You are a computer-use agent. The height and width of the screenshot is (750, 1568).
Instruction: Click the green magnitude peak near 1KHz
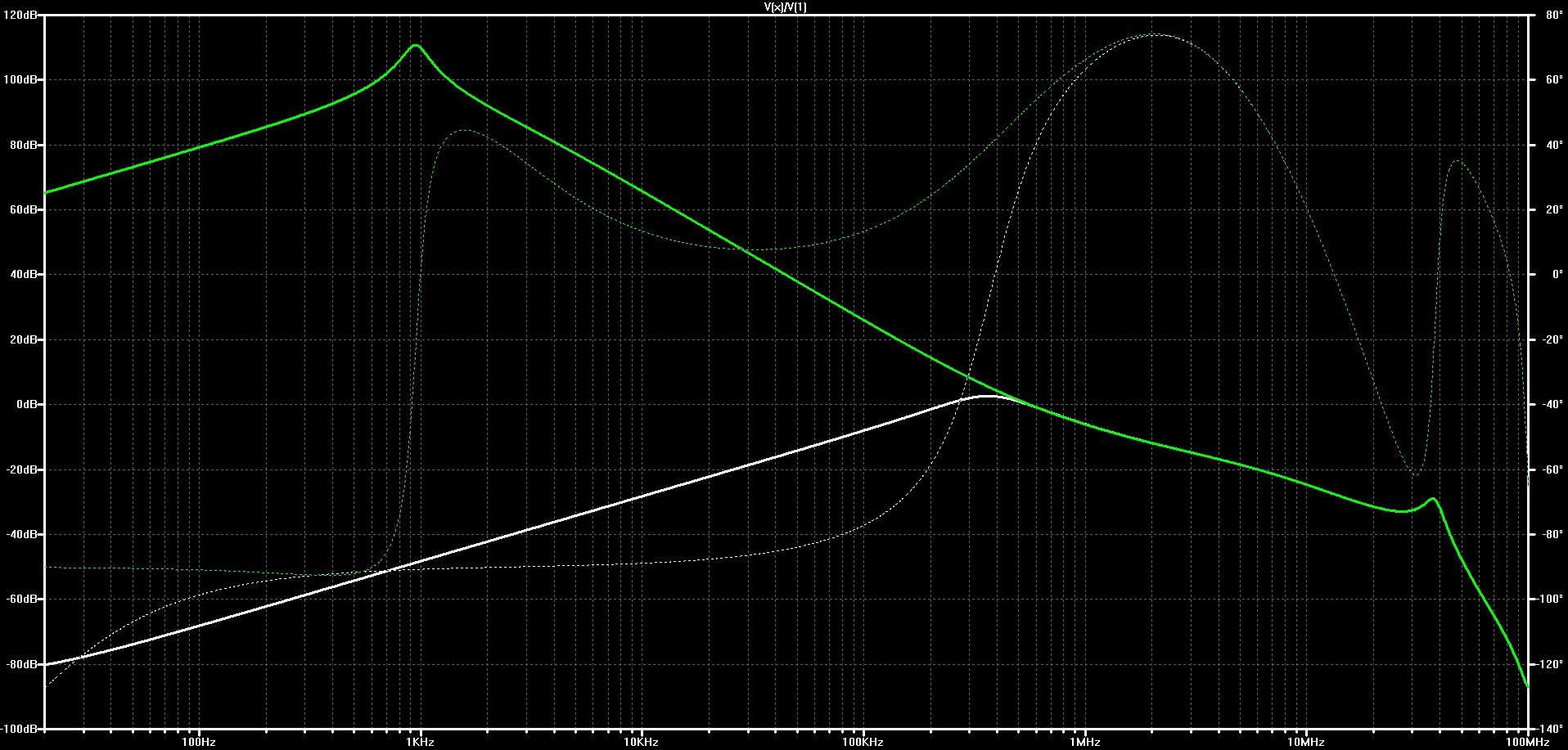(x=416, y=46)
